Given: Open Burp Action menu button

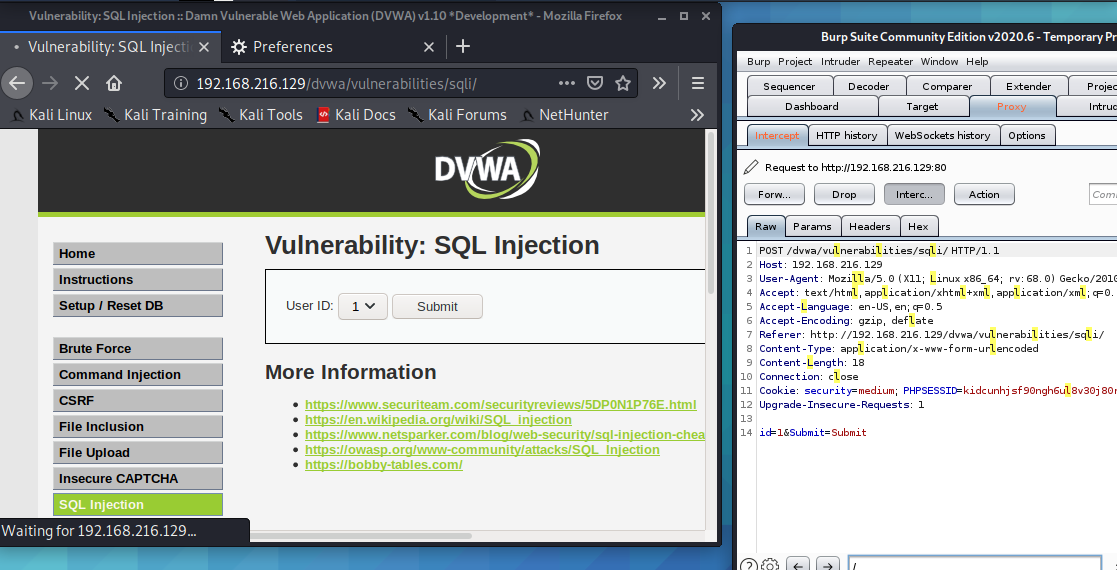Looking at the screenshot, I should point(984,195).
